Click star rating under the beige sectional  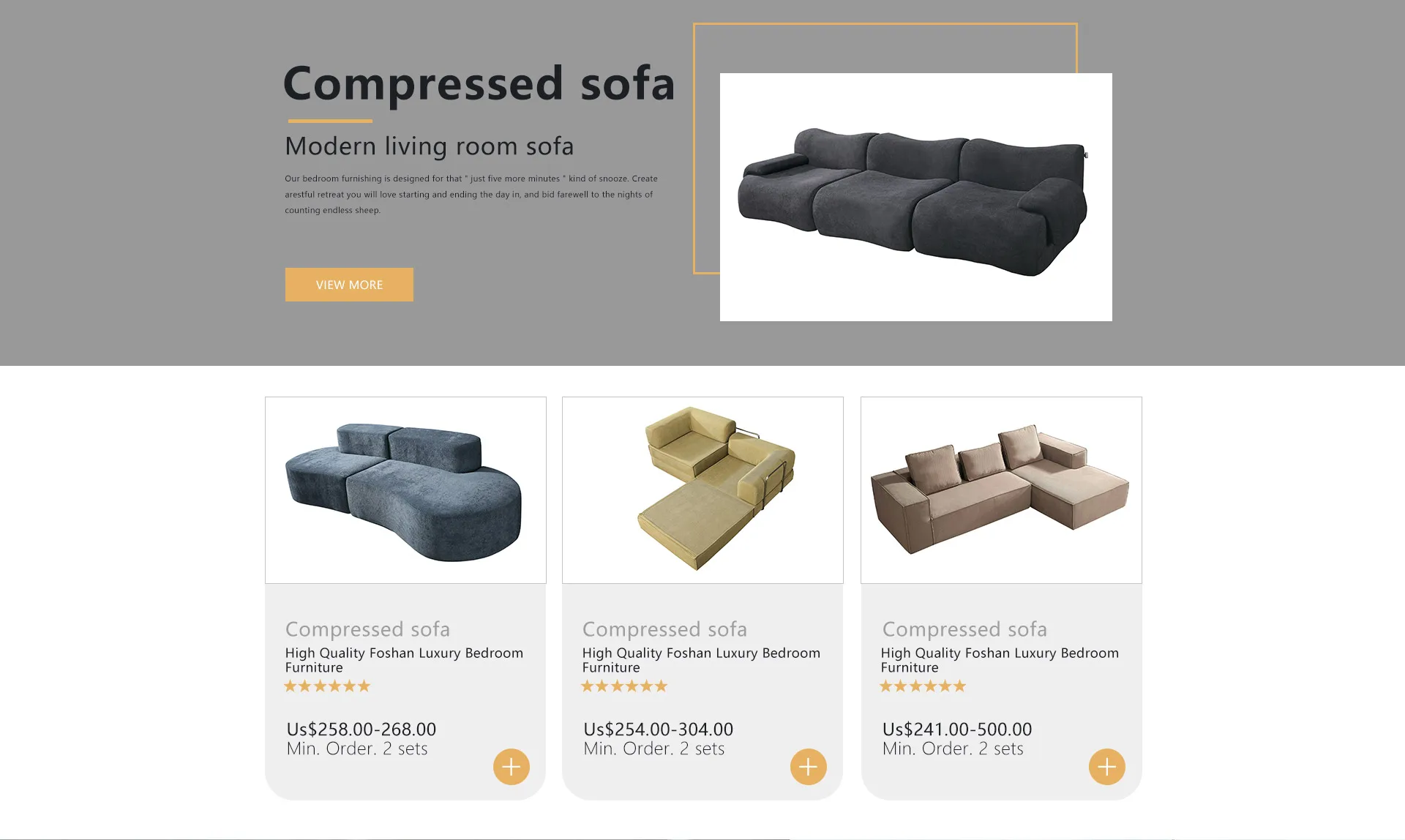[923, 686]
